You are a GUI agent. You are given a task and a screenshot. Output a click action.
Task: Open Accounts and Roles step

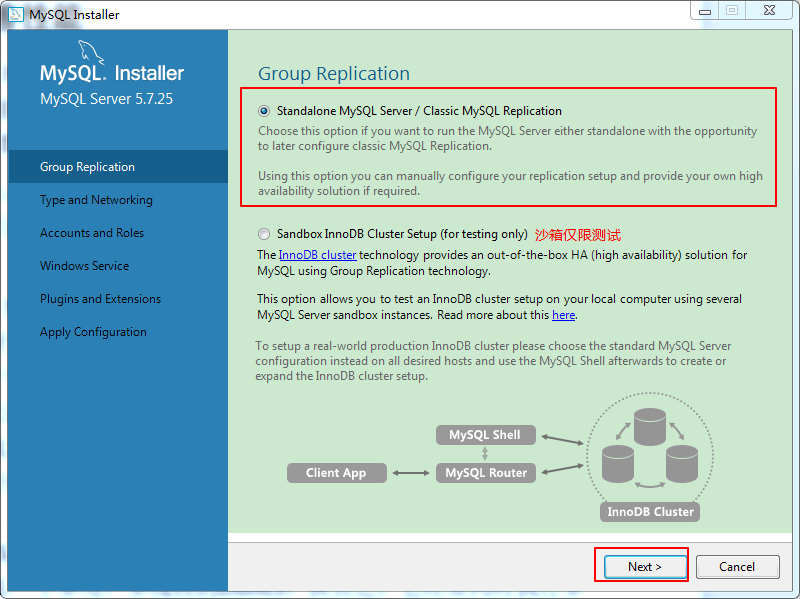92,233
